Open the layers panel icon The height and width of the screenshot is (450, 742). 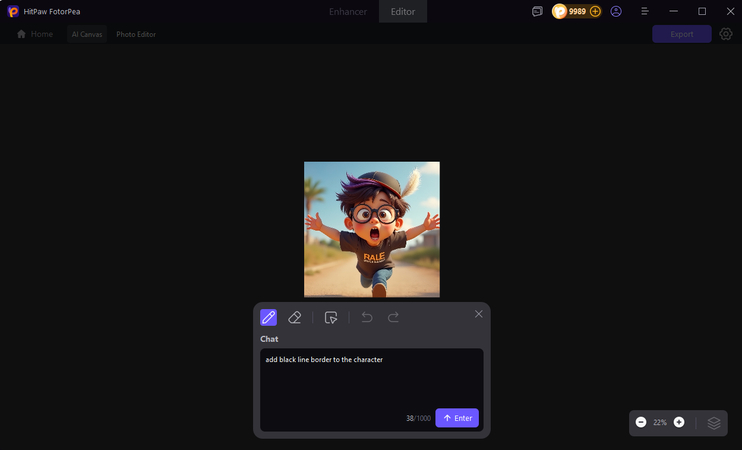pos(714,423)
